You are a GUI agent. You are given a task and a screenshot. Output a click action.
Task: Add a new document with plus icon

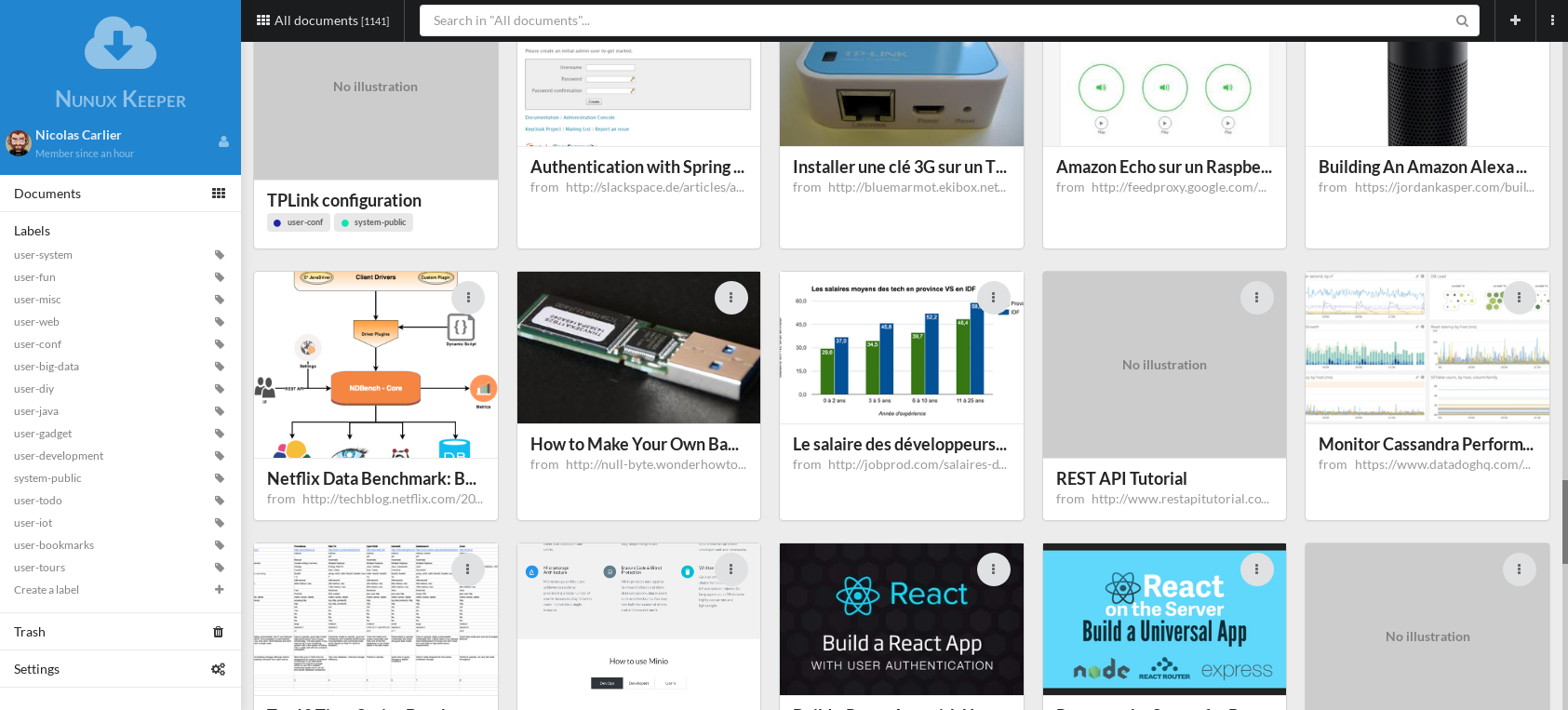[1515, 20]
